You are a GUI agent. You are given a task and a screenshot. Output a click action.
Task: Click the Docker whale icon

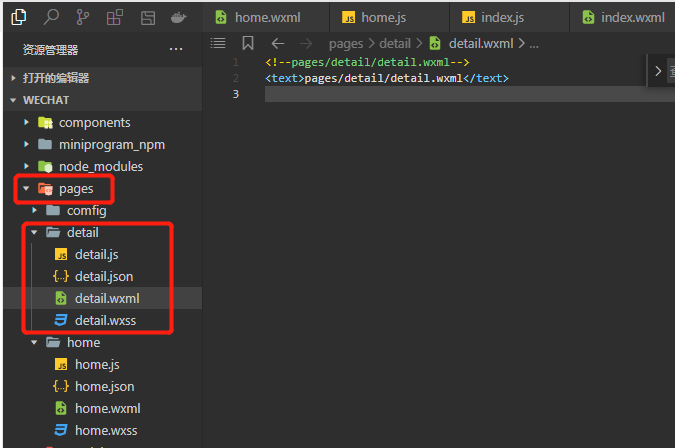tap(178, 17)
